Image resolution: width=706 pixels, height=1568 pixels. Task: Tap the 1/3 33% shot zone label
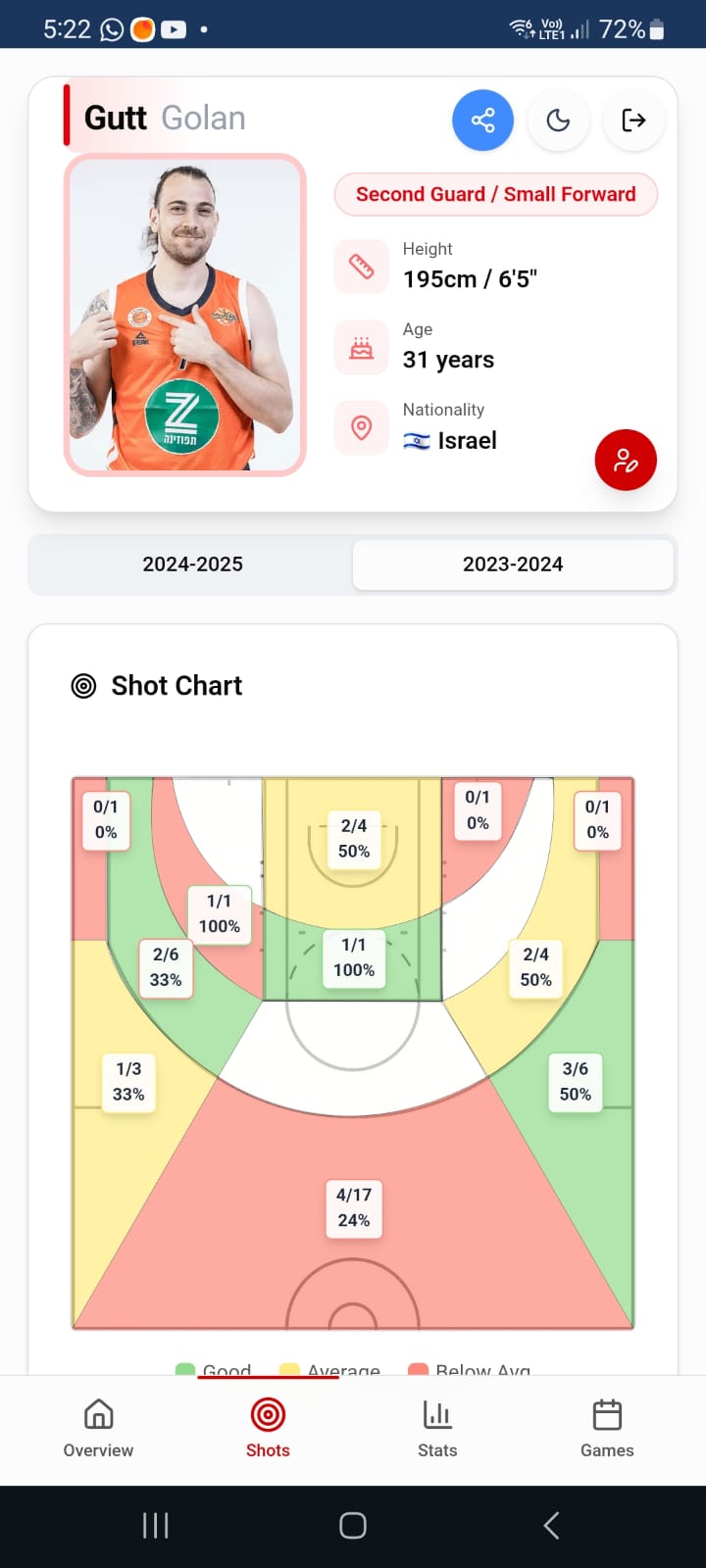tap(128, 1081)
